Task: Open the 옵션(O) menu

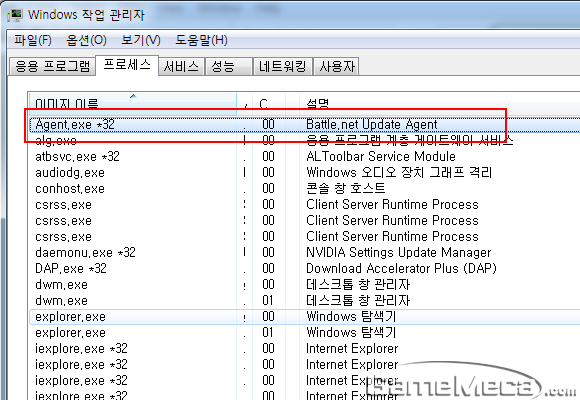Action: tap(86, 40)
